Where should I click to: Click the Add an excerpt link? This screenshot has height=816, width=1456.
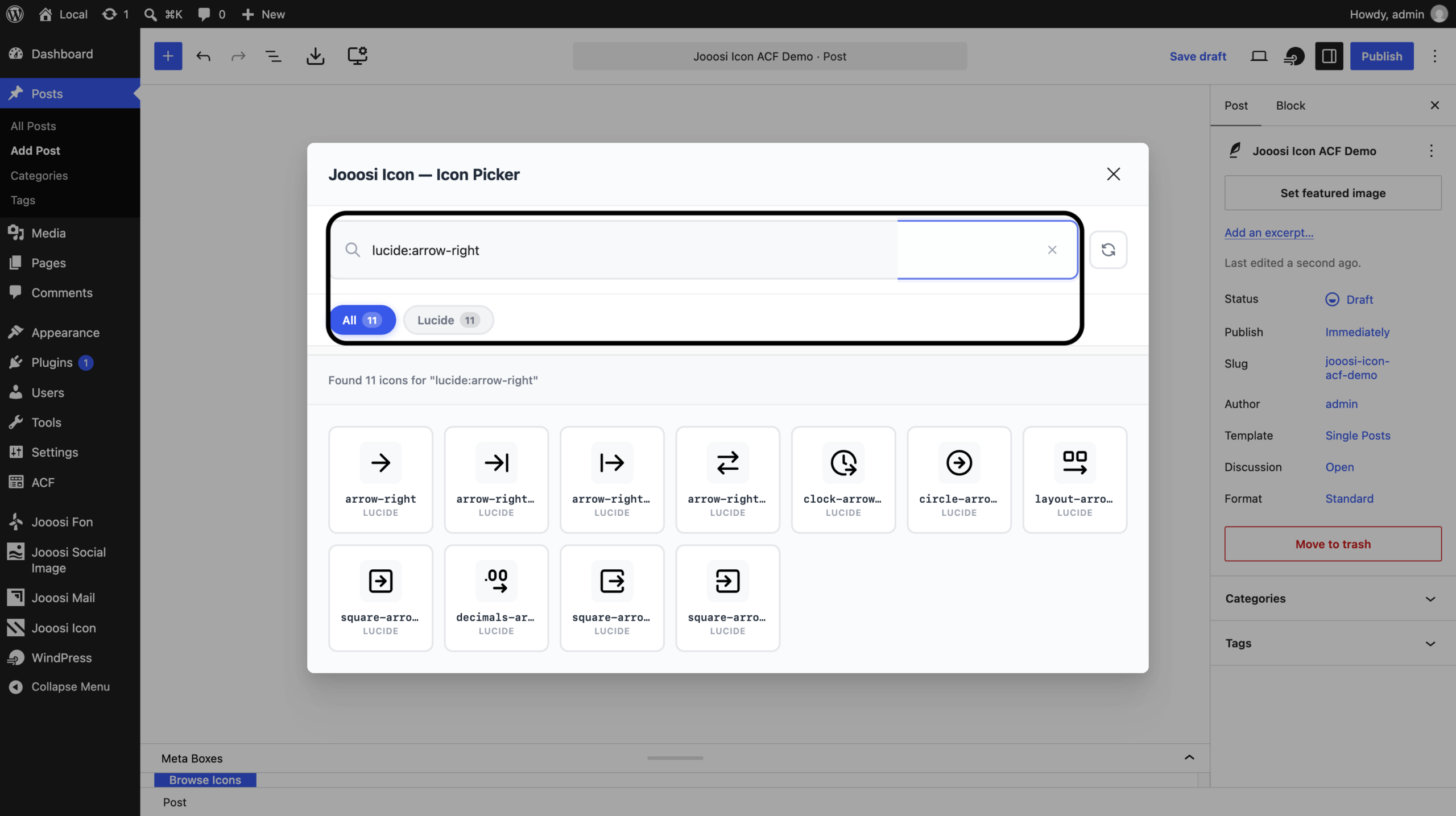click(1268, 233)
